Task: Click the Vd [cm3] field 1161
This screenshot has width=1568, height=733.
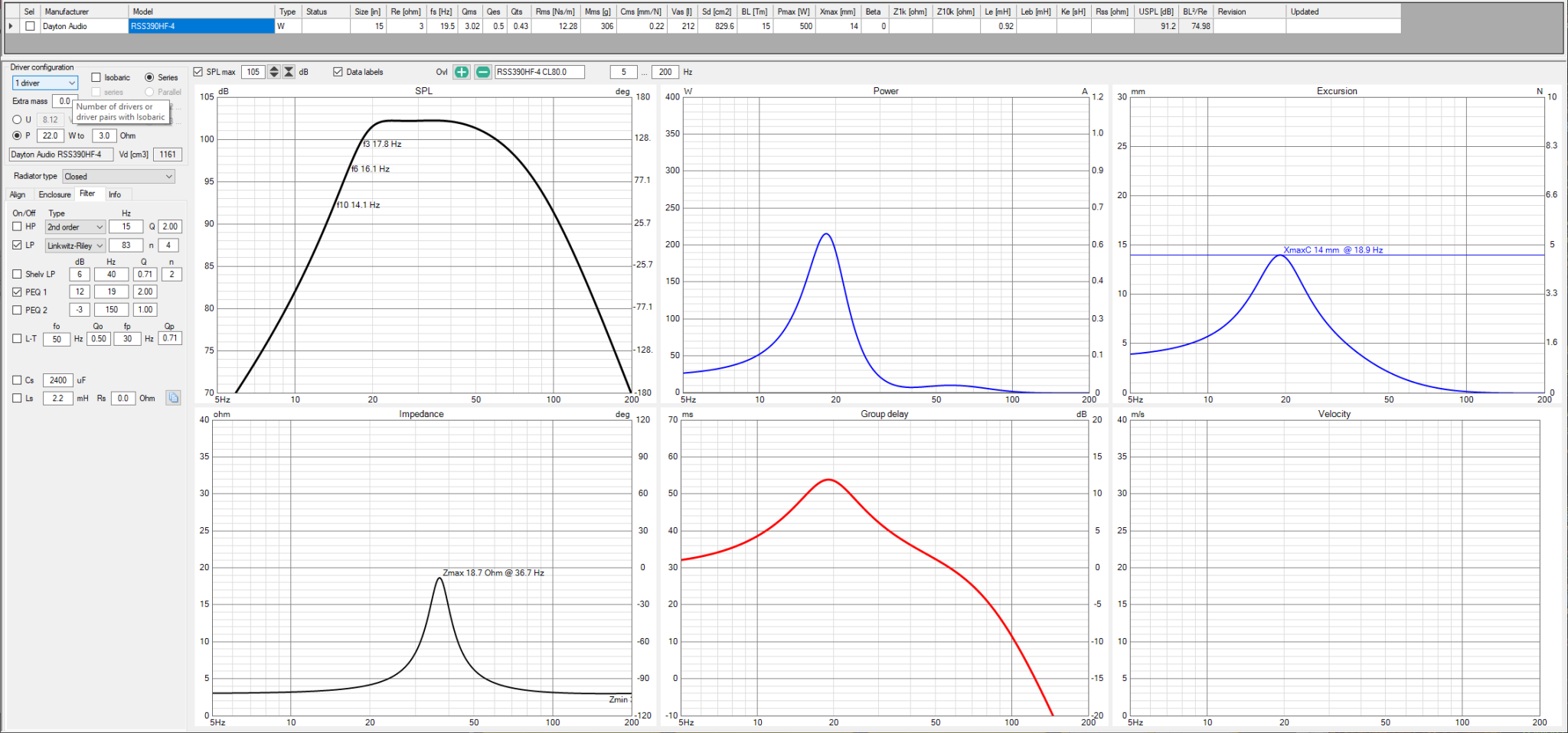Action: pyautogui.click(x=168, y=155)
